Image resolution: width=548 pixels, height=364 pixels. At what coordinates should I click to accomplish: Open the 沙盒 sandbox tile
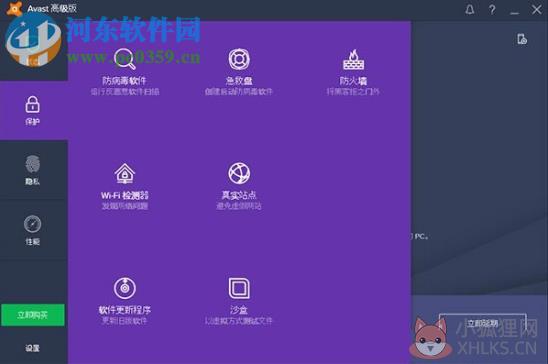click(x=239, y=301)
